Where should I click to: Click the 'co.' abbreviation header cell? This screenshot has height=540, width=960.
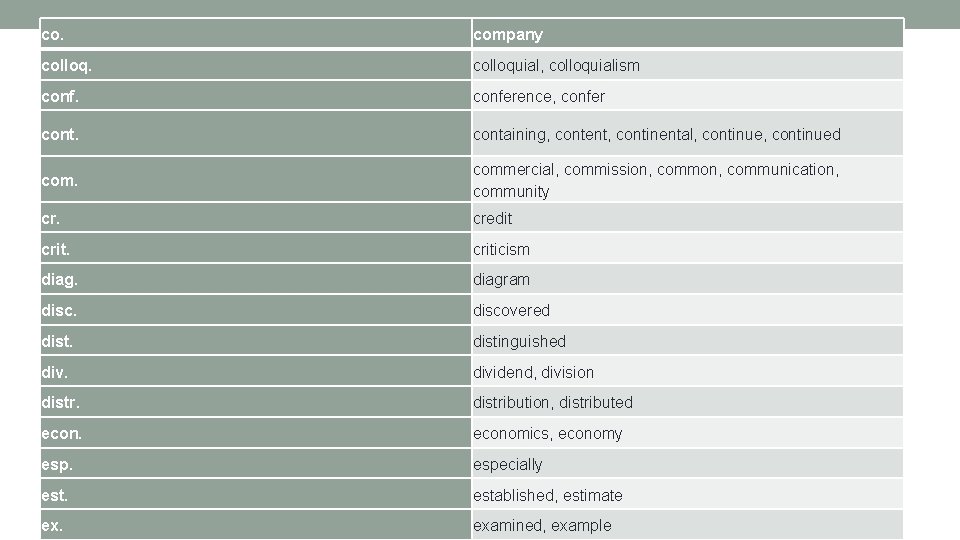255,34
